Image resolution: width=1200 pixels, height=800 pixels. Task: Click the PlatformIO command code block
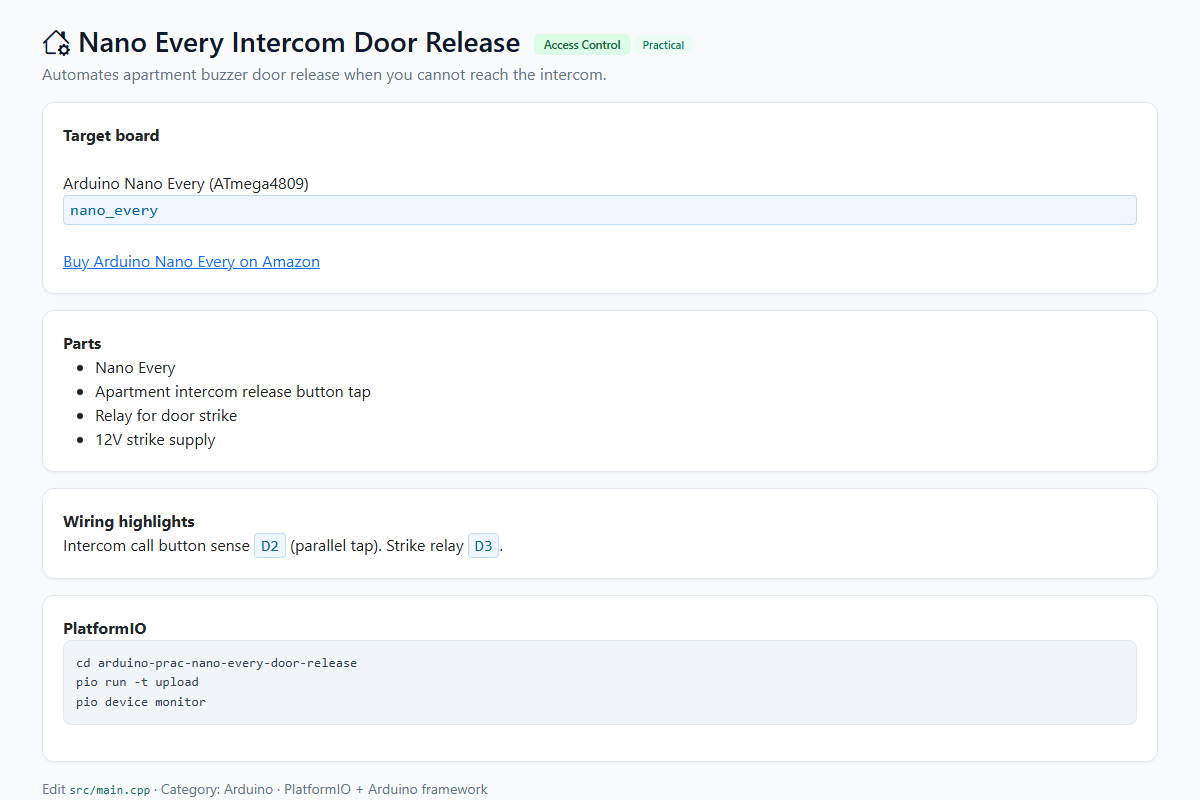pyautogui.click(x=600, y=682)
